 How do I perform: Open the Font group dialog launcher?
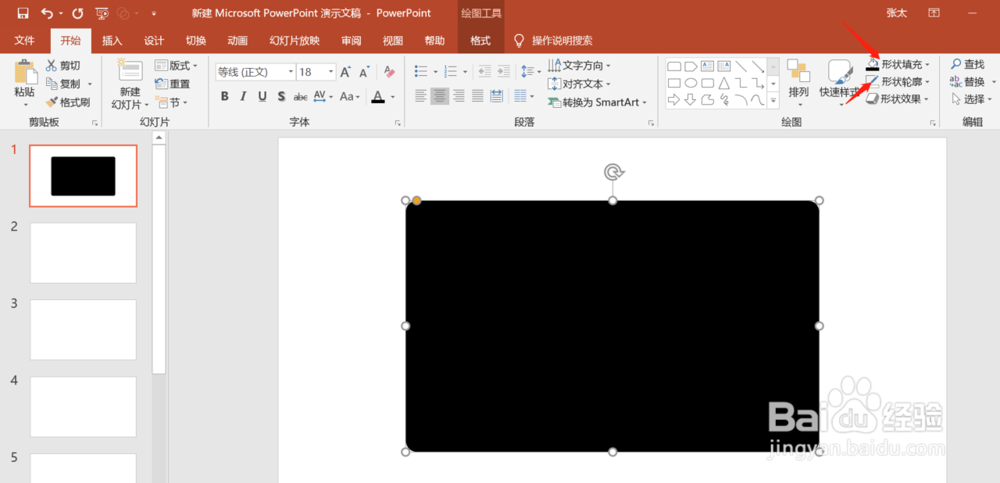coord(397,123)
